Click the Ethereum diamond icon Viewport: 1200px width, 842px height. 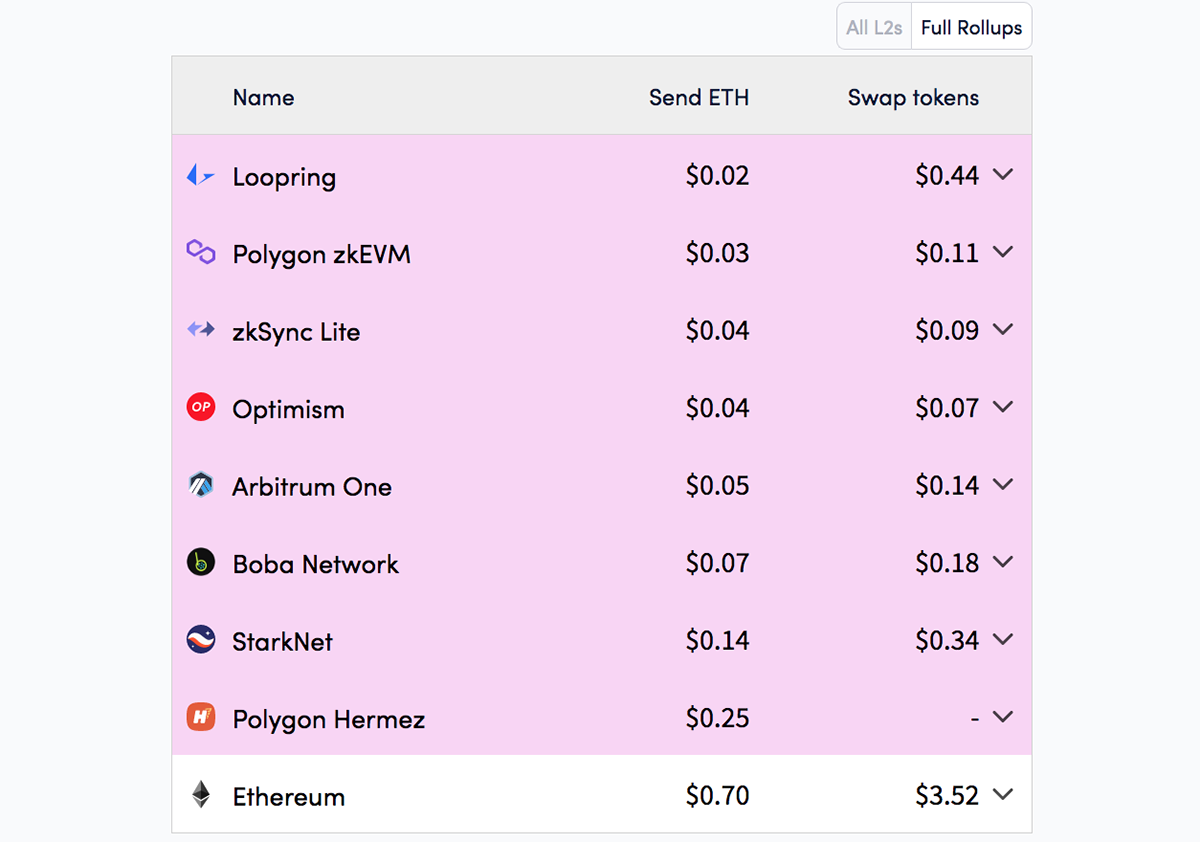coord(201,795)
